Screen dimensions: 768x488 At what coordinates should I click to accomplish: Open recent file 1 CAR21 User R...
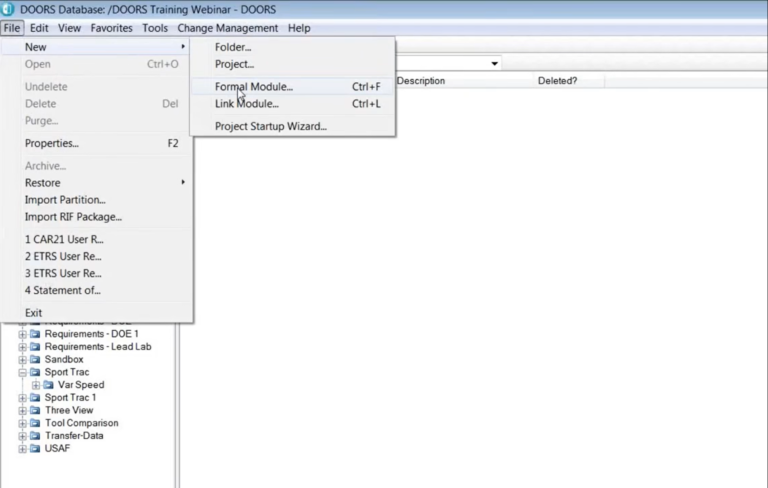click(96, 240)
